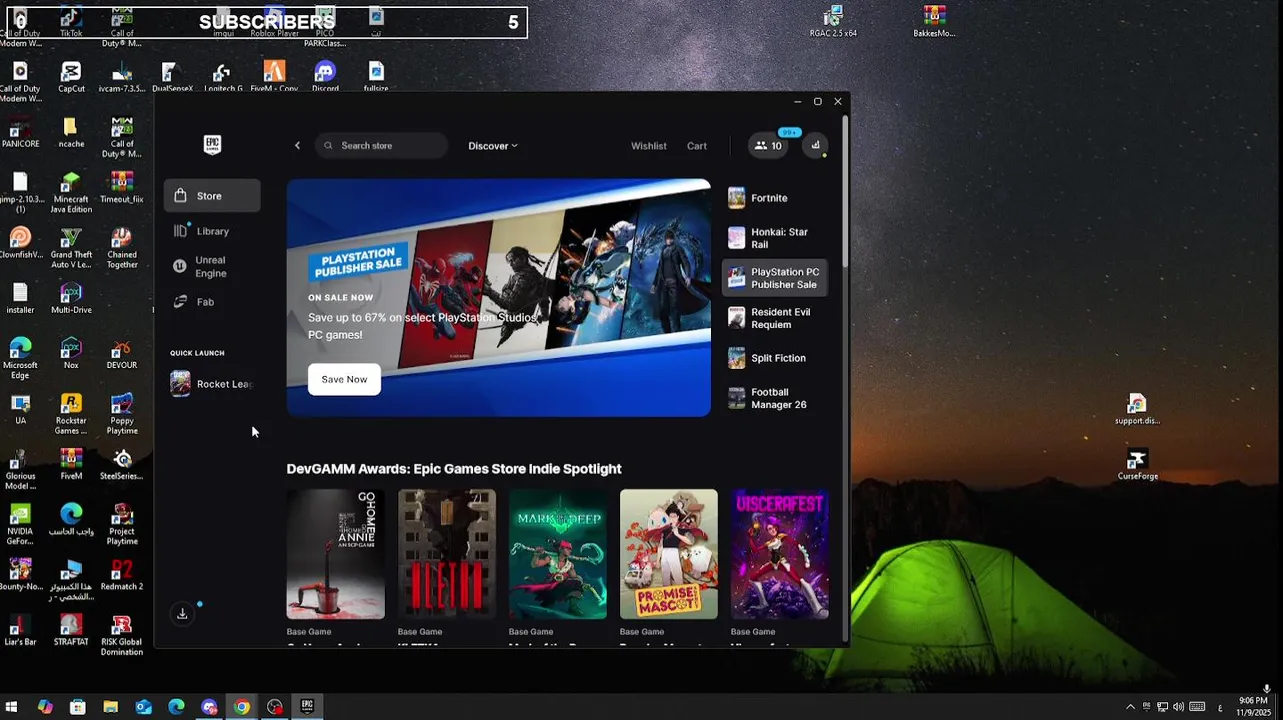The width and height of the screenshot is (1283, 720).
Task: Click the Epic Games logo in launcher
Action: [x=212, y=145]
